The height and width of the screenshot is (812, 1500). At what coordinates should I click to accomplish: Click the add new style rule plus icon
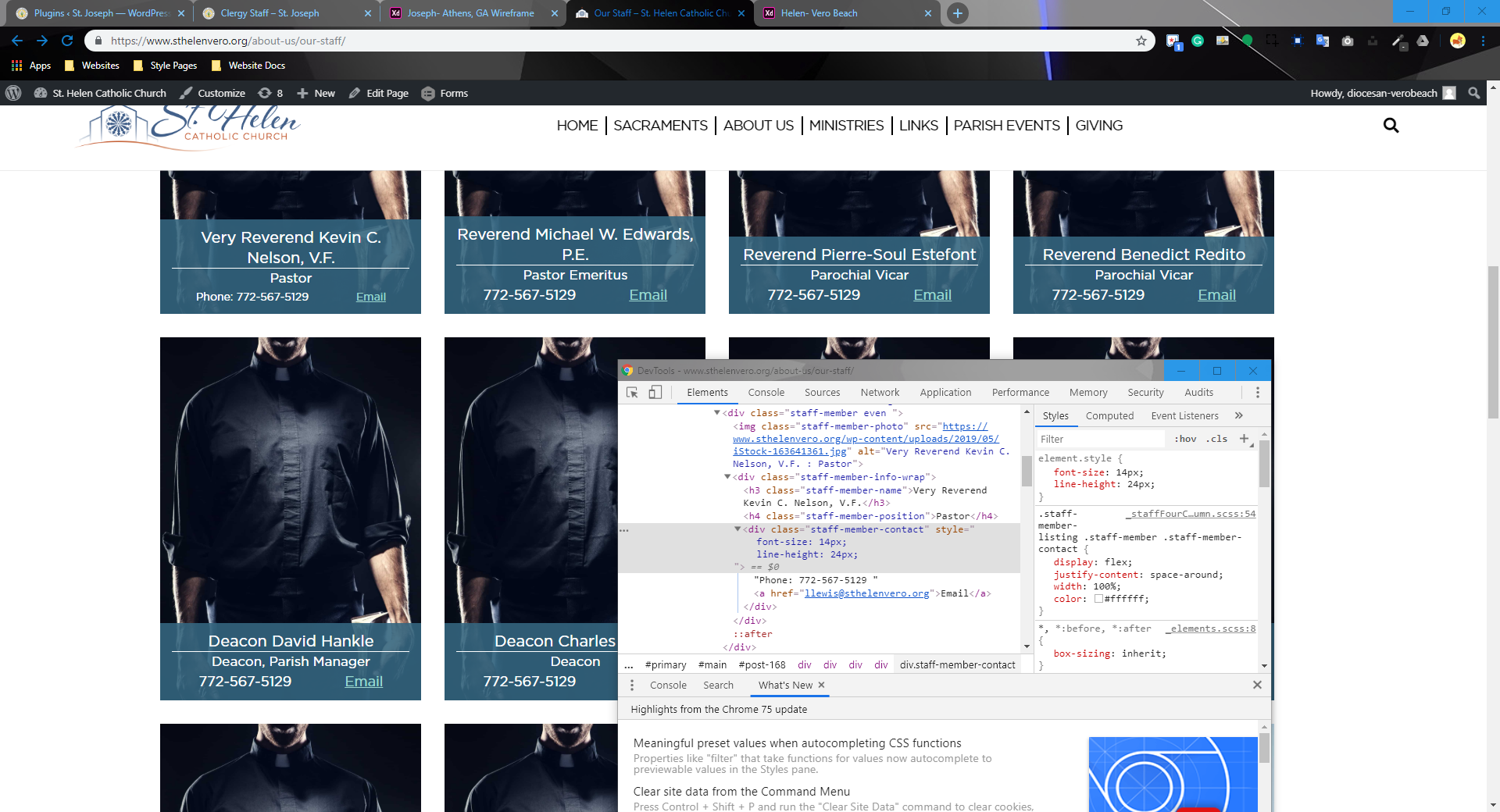tap(1245, 439)
